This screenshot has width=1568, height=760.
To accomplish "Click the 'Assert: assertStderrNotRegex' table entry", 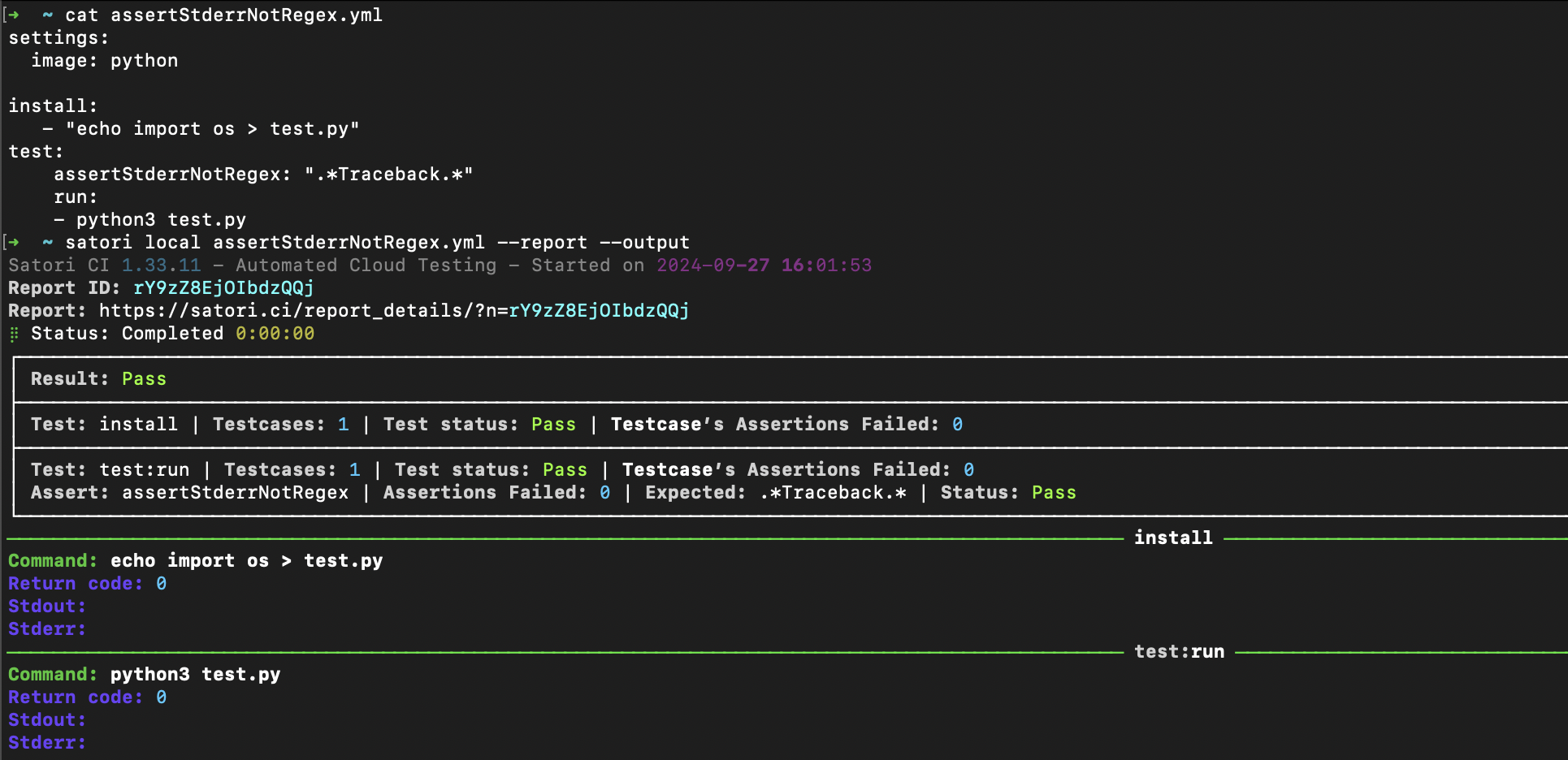I will pos(189,493).
